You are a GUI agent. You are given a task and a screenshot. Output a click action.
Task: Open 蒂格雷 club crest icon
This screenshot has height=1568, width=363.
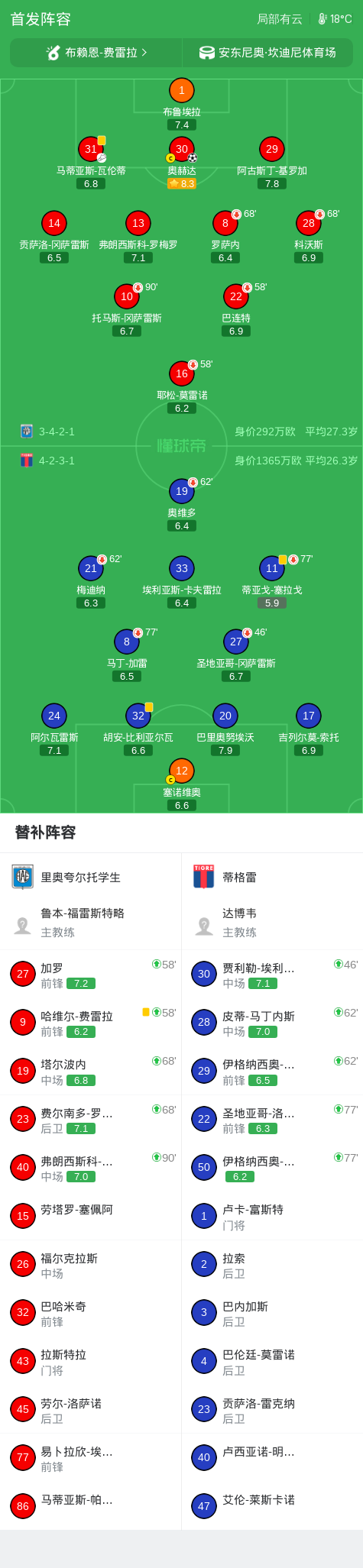tap(204, 877)
